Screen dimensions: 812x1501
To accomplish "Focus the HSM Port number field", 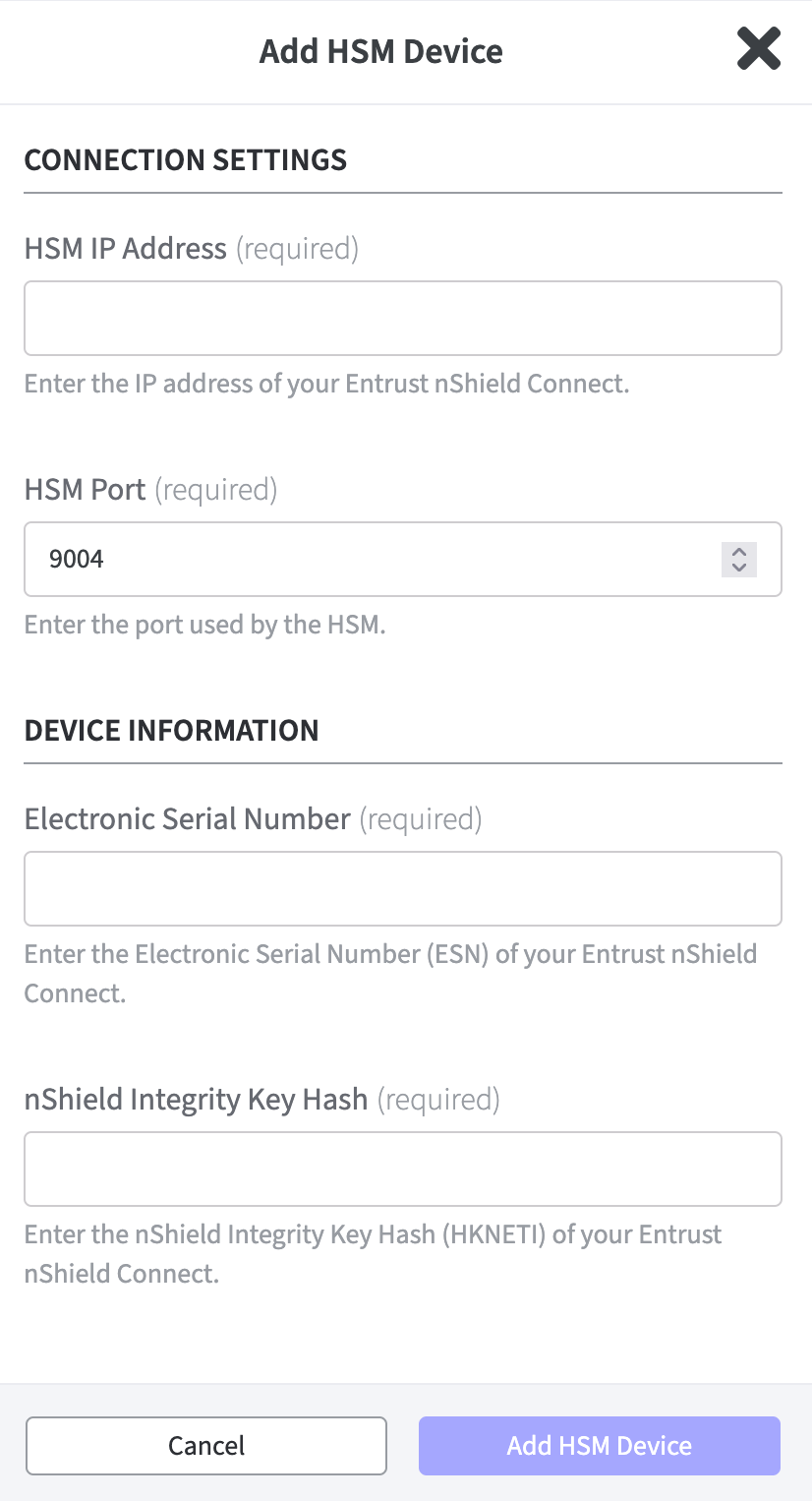I will tap(374, 560).
